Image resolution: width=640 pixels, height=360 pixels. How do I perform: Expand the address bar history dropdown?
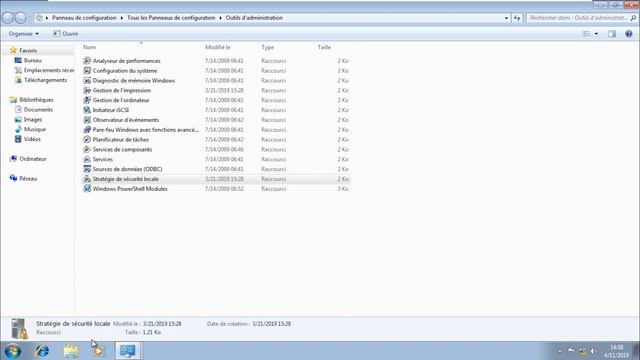(x=507, y=18)
